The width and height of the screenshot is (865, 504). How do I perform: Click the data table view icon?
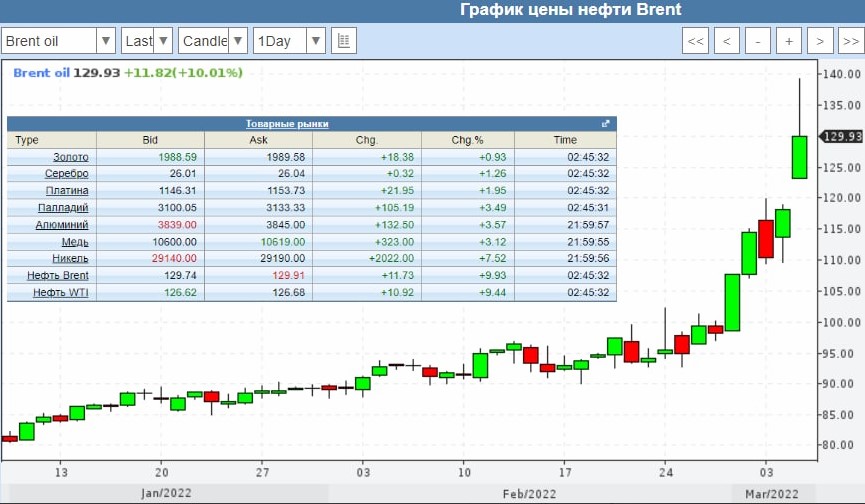[x=343, y=41]
